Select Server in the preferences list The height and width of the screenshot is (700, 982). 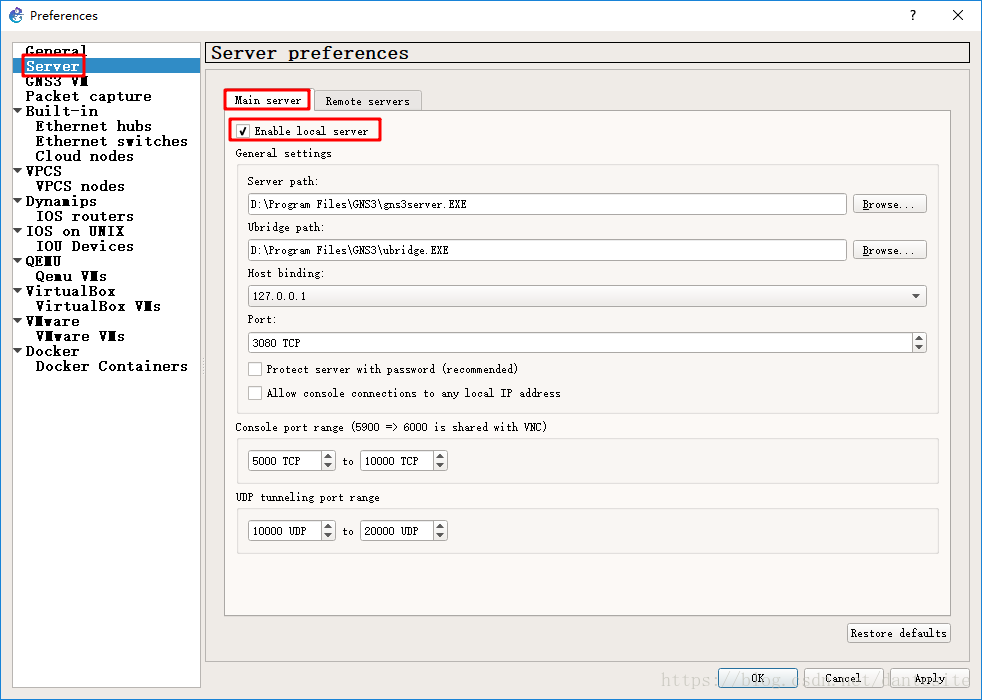53,66
